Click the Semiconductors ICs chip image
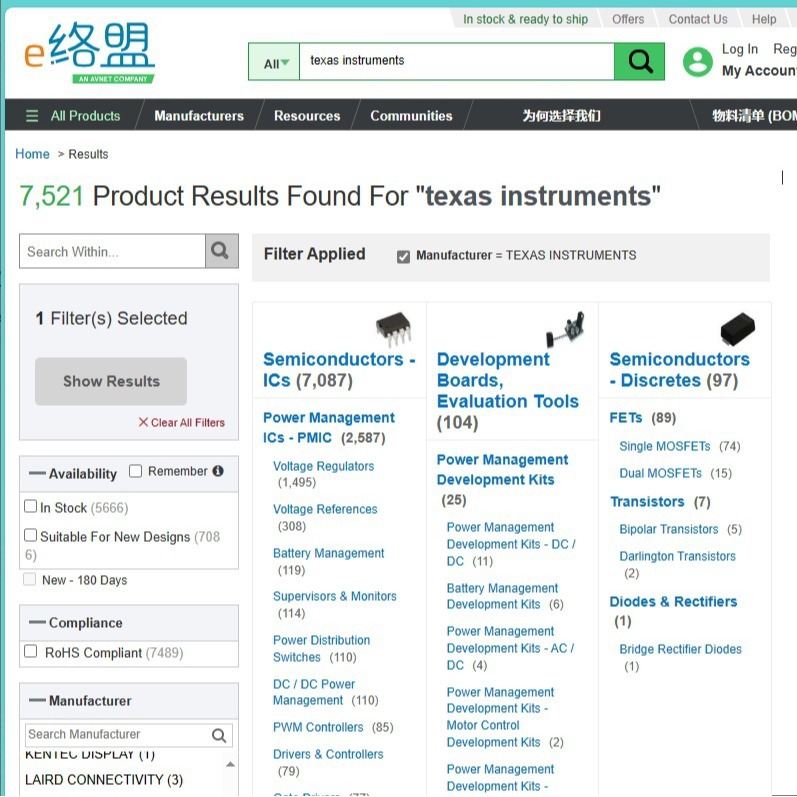The height and width of the screenshot is (797, 797). click(x=393, y=328)
